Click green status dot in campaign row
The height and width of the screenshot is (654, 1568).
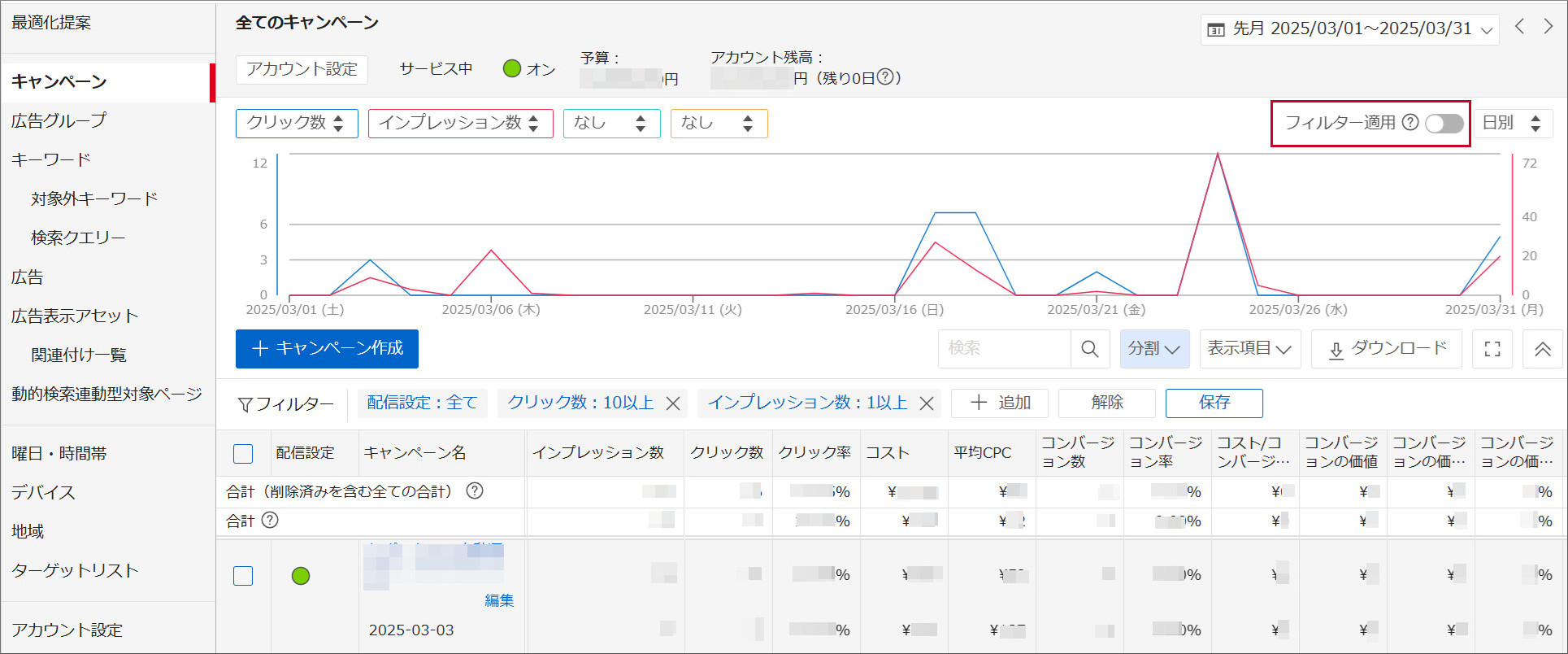click(301, 576)
